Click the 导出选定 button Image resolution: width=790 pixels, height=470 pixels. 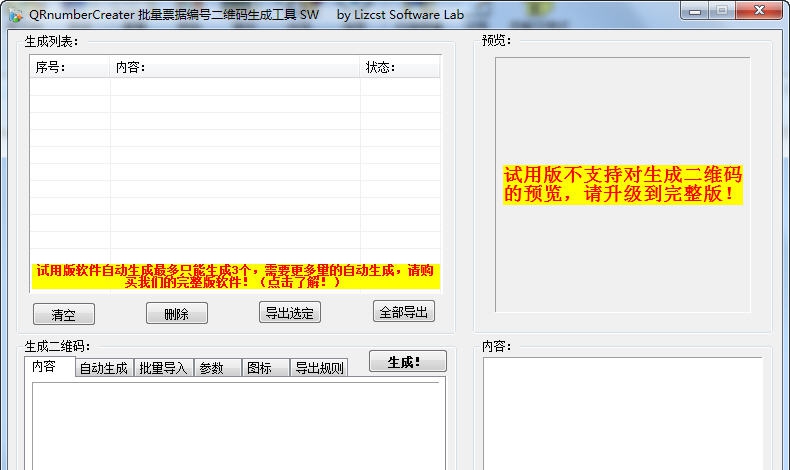[290, 312]
